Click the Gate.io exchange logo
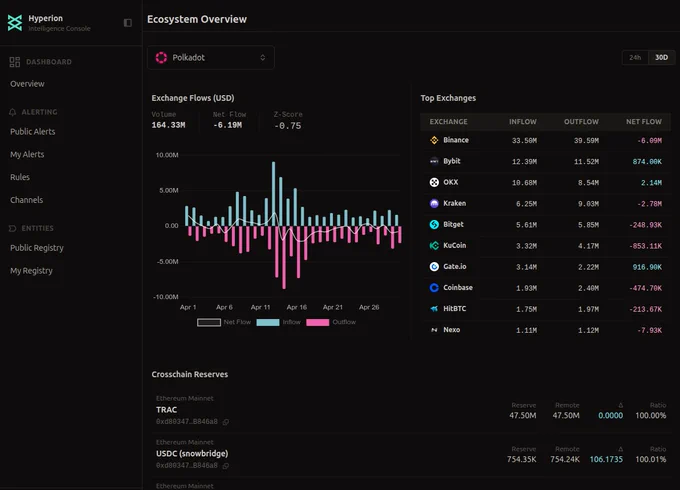 point(434,267)
